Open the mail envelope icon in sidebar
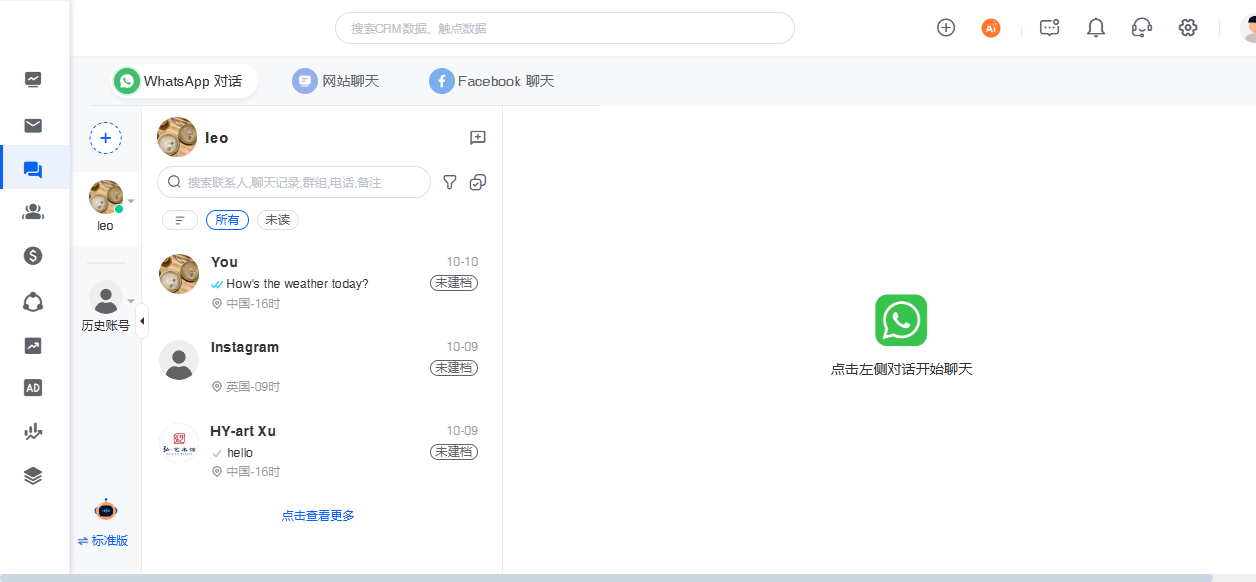Viewport: 1256px width, 582px height. tap(33, 125)
